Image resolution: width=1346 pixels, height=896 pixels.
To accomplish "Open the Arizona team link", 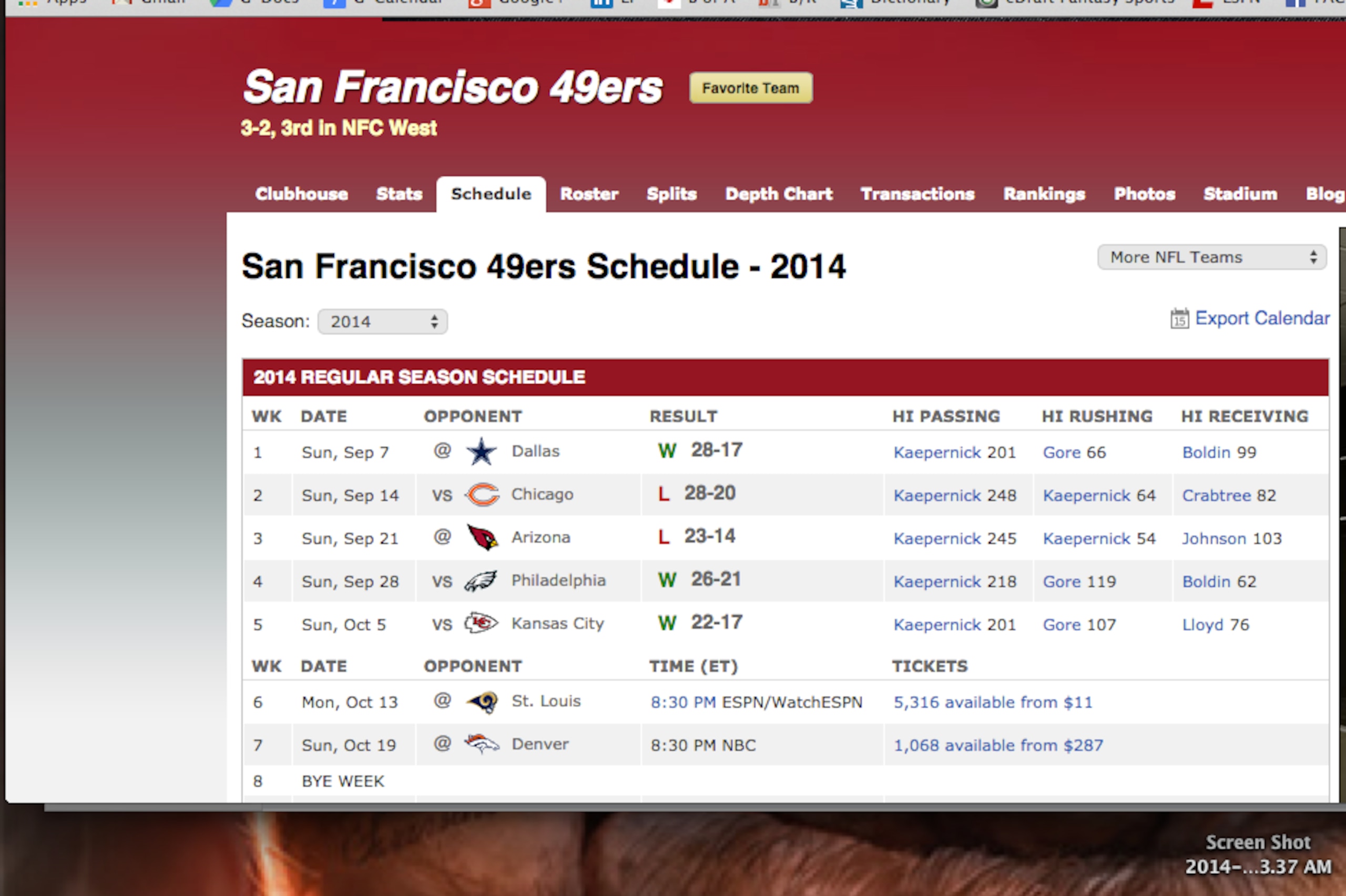I will 541,537.
